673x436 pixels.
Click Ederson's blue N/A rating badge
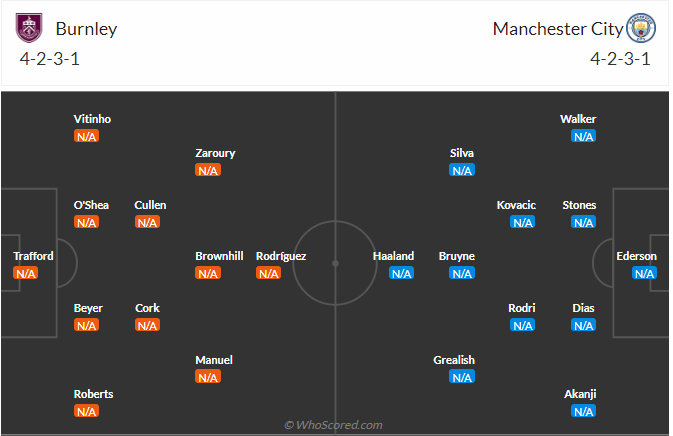click(x=644, y=273)
